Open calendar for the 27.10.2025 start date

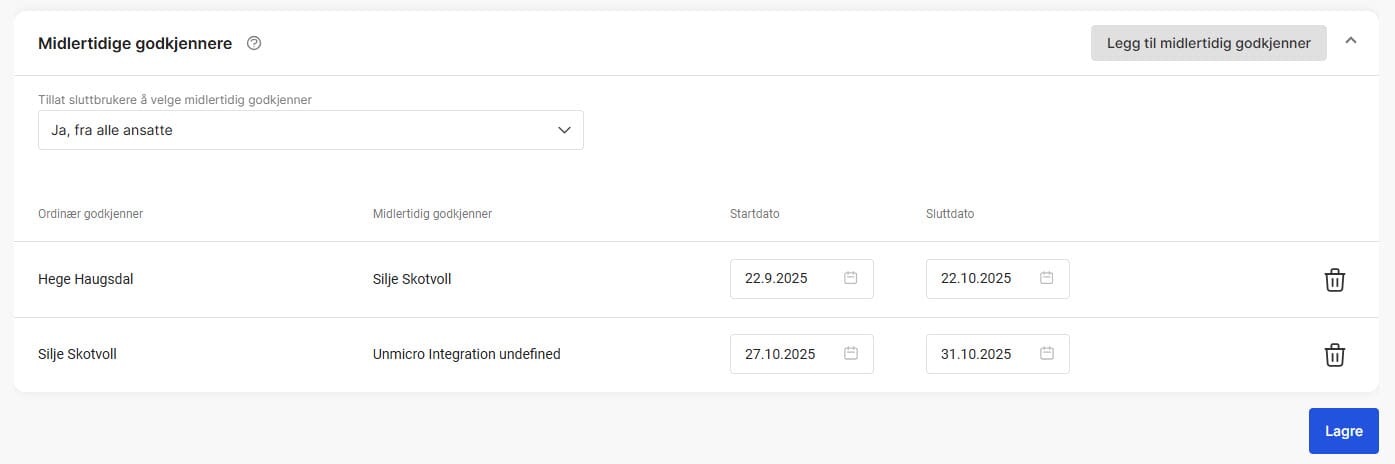click(851, 354)
